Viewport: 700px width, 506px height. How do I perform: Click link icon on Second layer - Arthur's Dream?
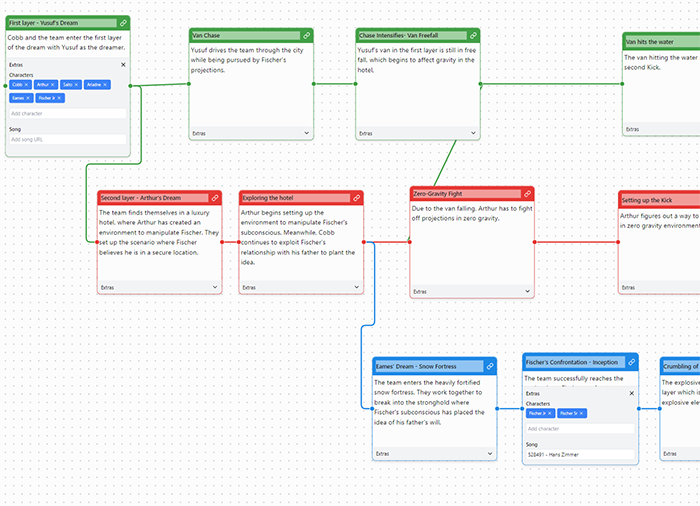click(x=214, y=198)
